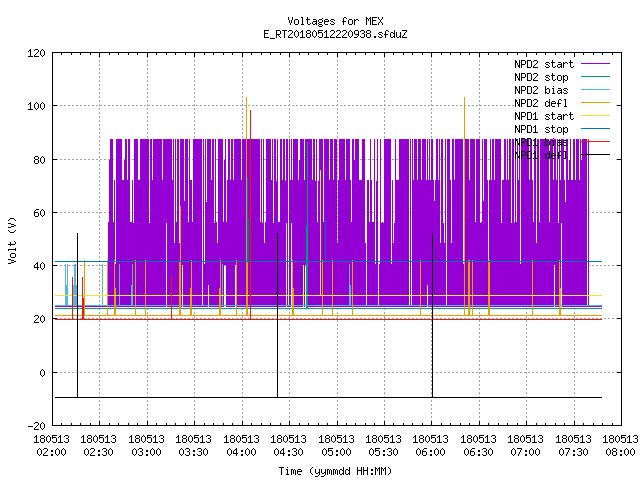Click the x-axis tick label 05:00

pos(336,453)
